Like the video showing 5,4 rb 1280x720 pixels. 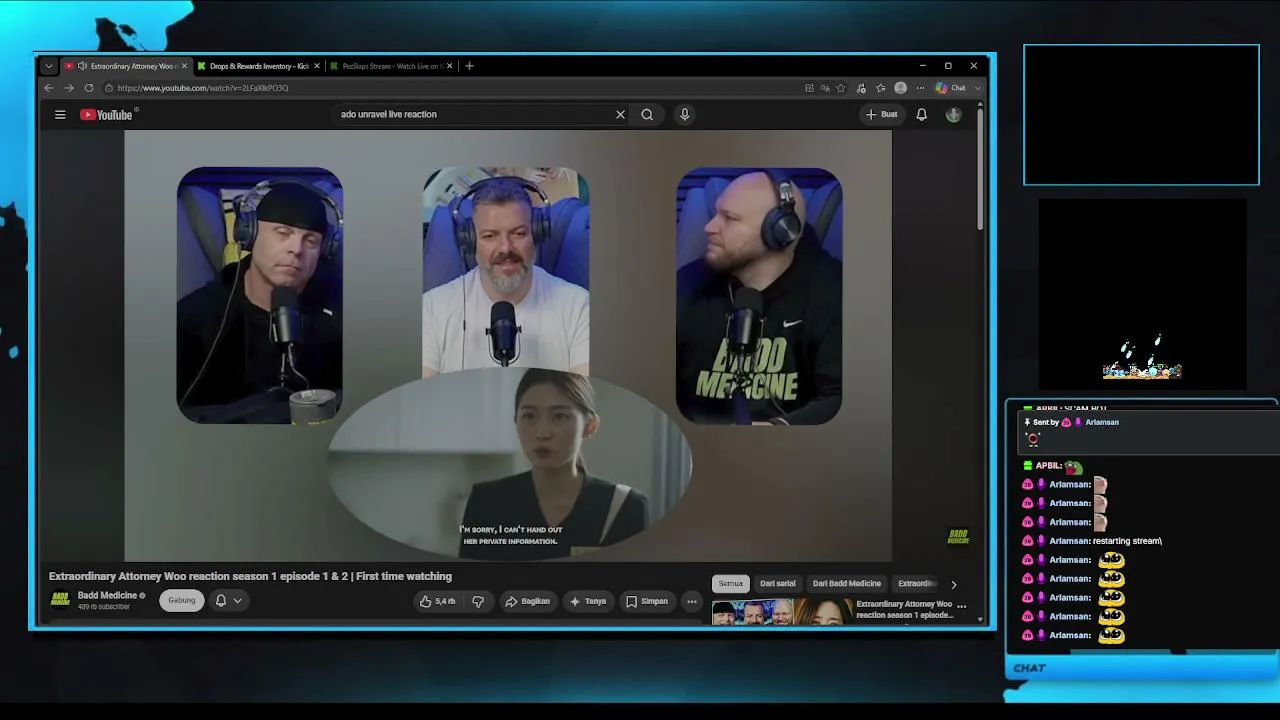438,601
